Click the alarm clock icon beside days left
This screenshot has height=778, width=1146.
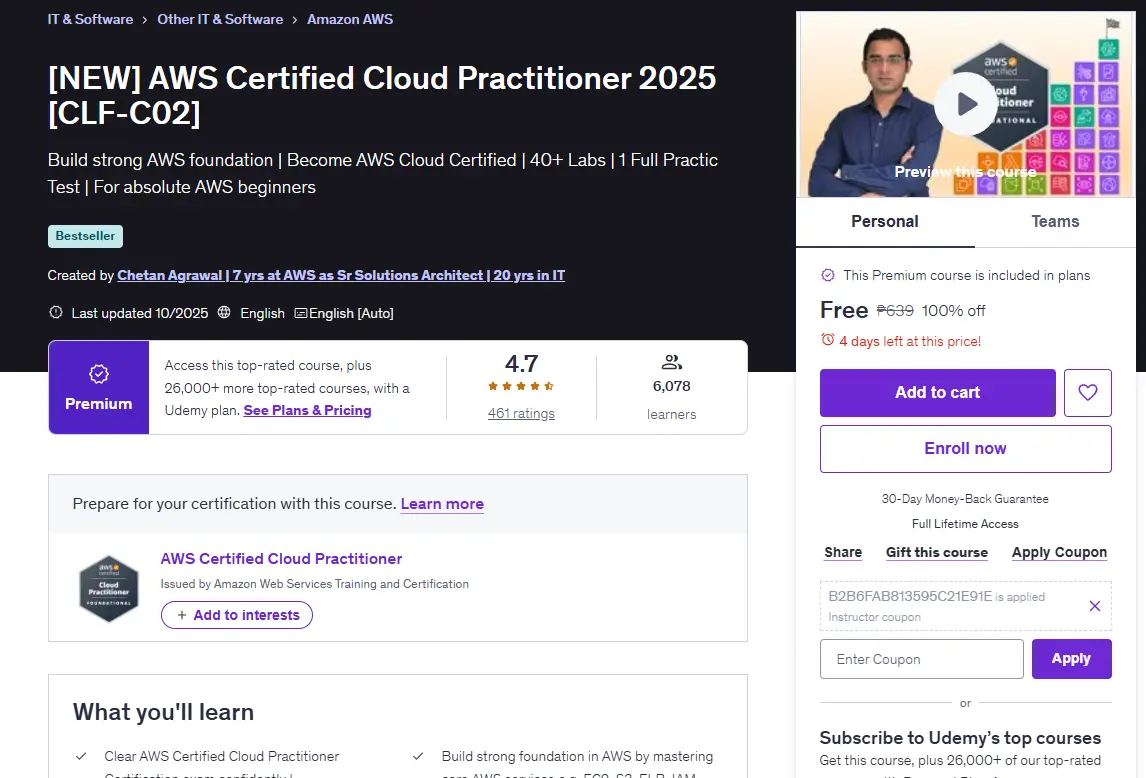[x=827, y=340]
